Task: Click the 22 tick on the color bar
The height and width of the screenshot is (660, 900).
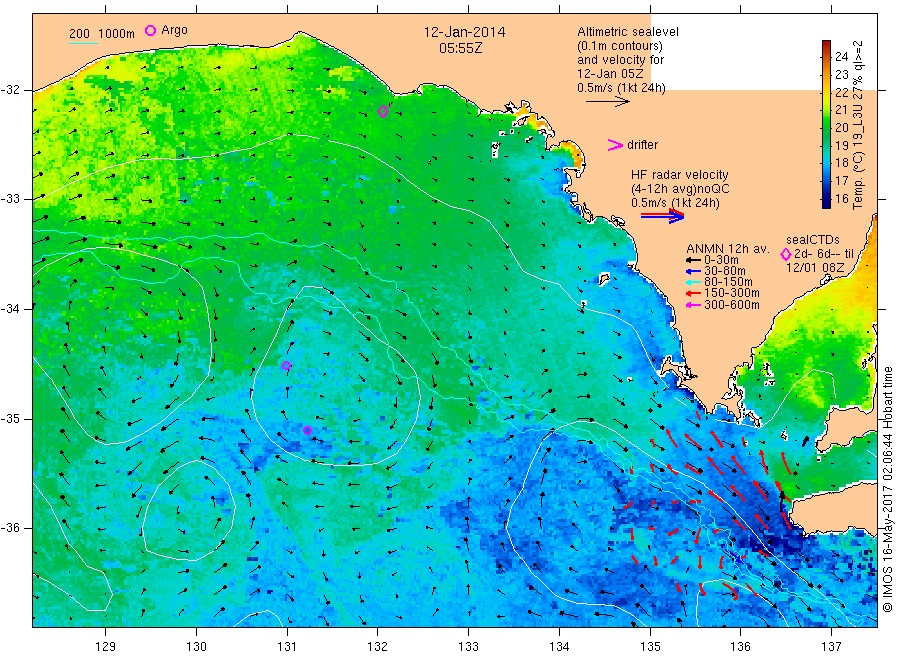Action: [841, 92]
